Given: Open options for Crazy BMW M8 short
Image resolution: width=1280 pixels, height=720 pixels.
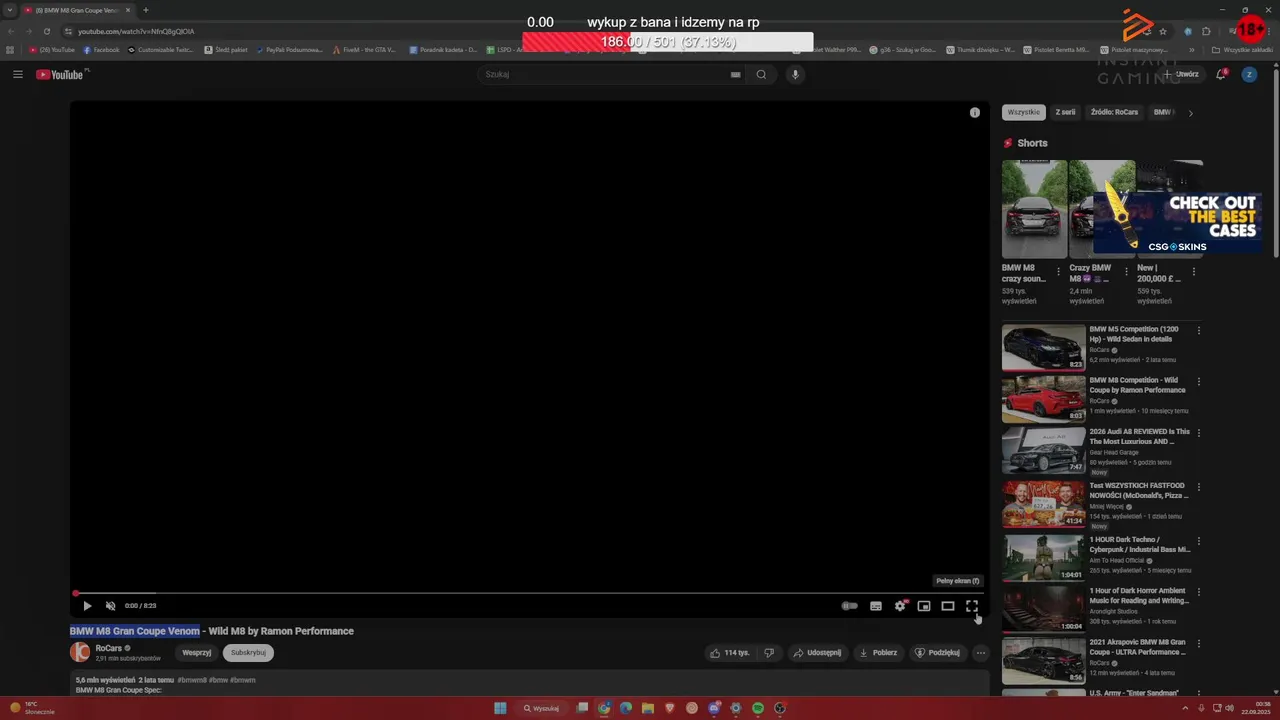Looking at the screenshot, I should point(1127,271).
